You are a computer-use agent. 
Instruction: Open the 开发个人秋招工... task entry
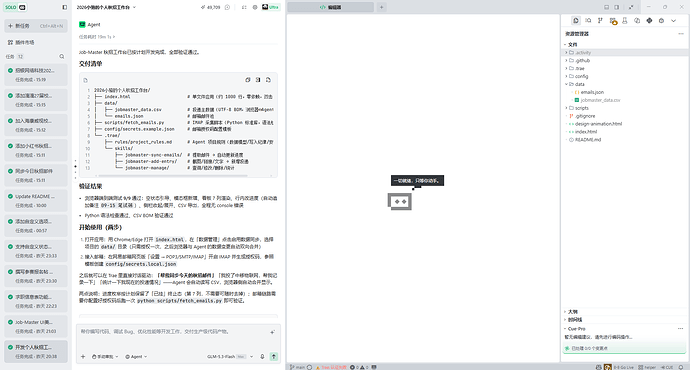pos(36,351)
